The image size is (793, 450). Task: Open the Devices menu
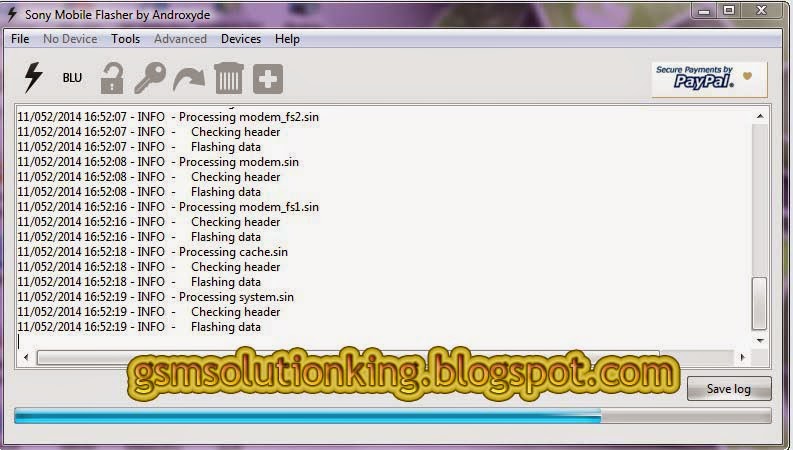(x=241, y=39)
